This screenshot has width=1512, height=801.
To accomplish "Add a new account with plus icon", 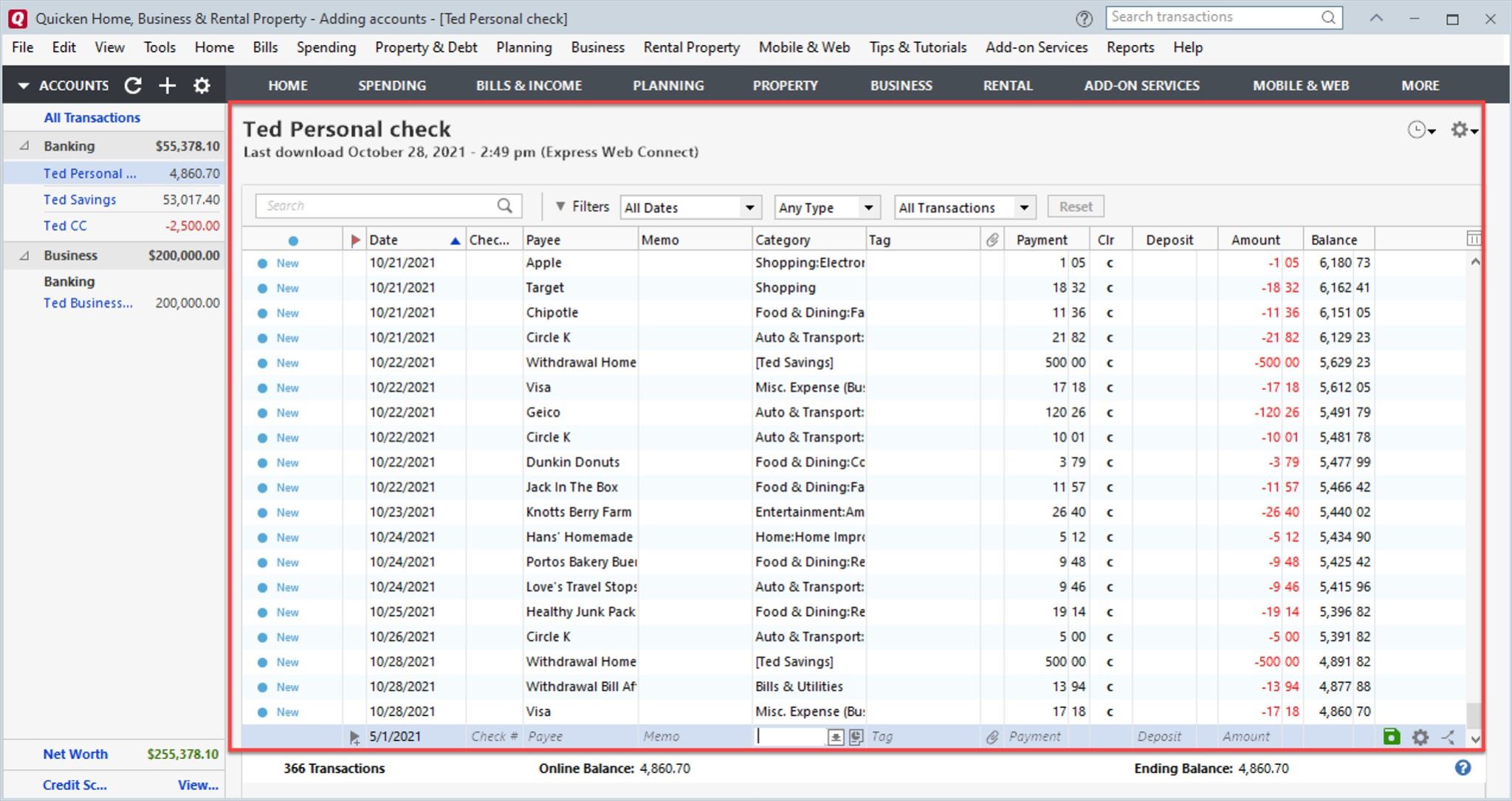I will (168, 86).
